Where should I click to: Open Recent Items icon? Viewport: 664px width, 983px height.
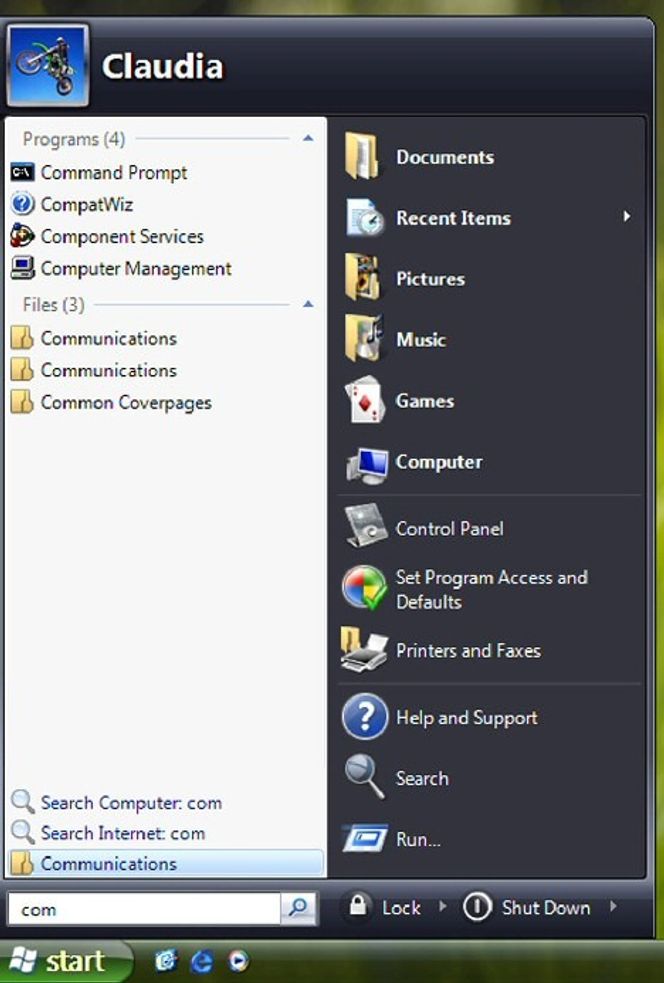tap(364, 218)
